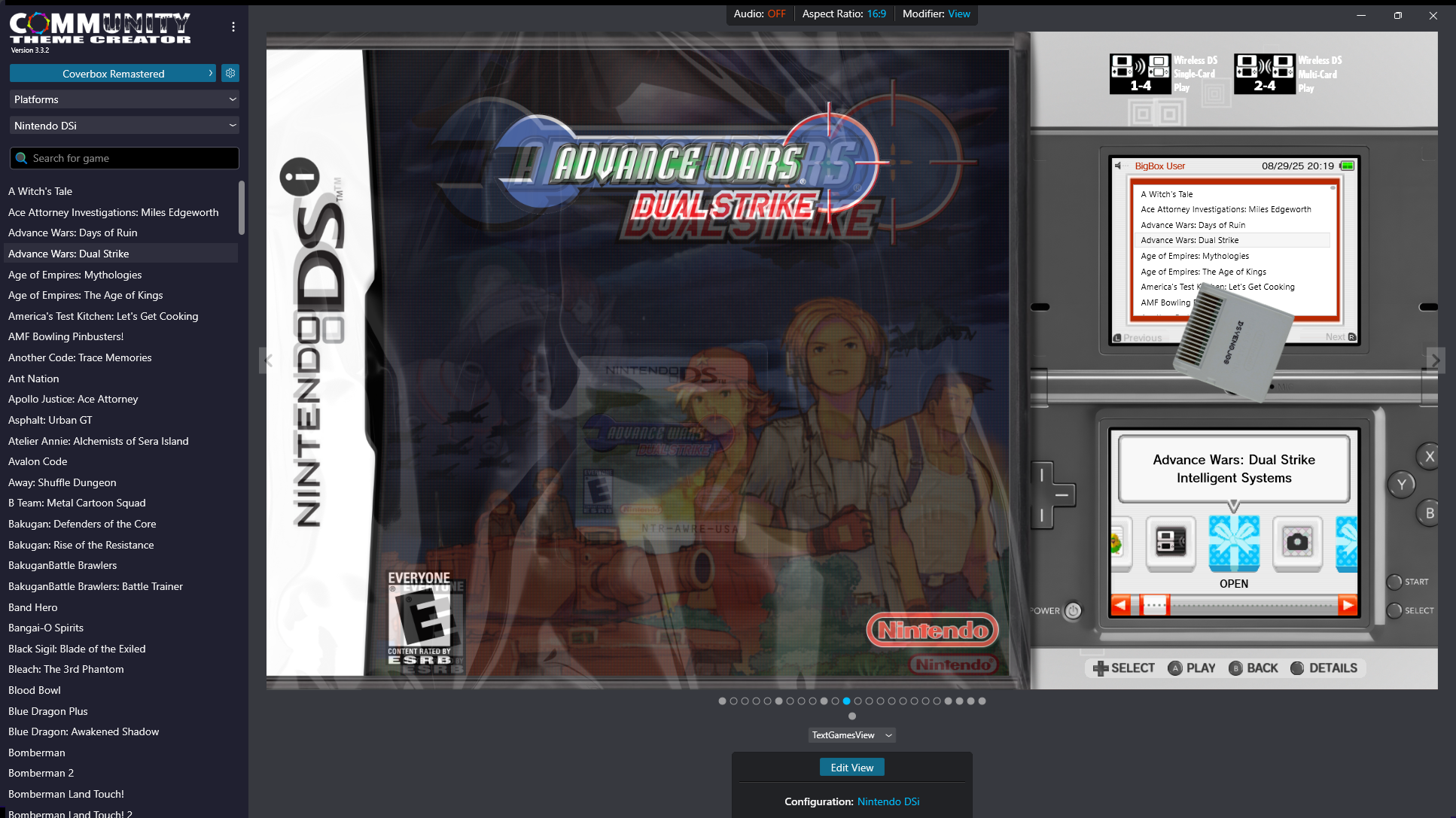Click the Wireless DS Single-Card Play icon

(1140, 74)
